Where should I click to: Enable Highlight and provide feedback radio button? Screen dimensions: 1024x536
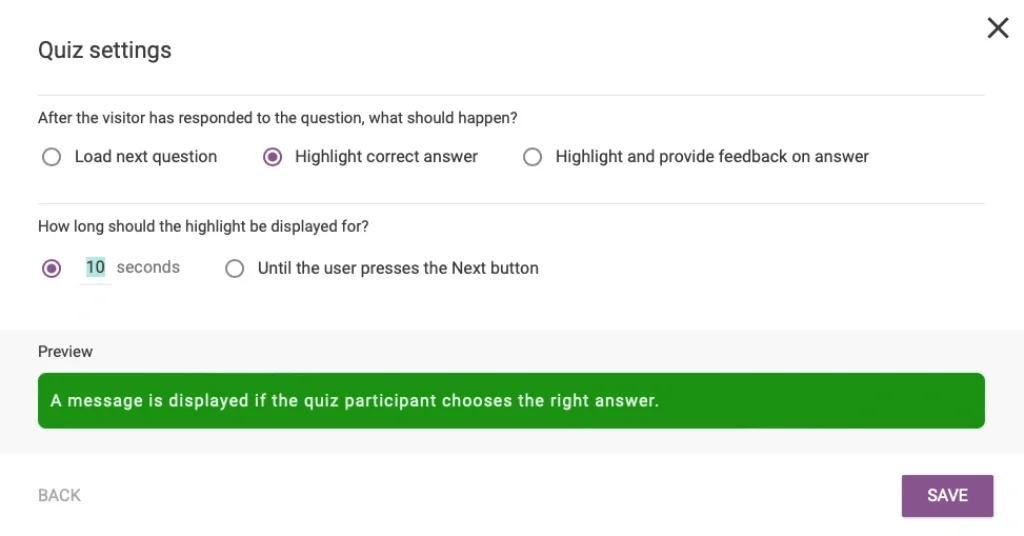(533, 157)
